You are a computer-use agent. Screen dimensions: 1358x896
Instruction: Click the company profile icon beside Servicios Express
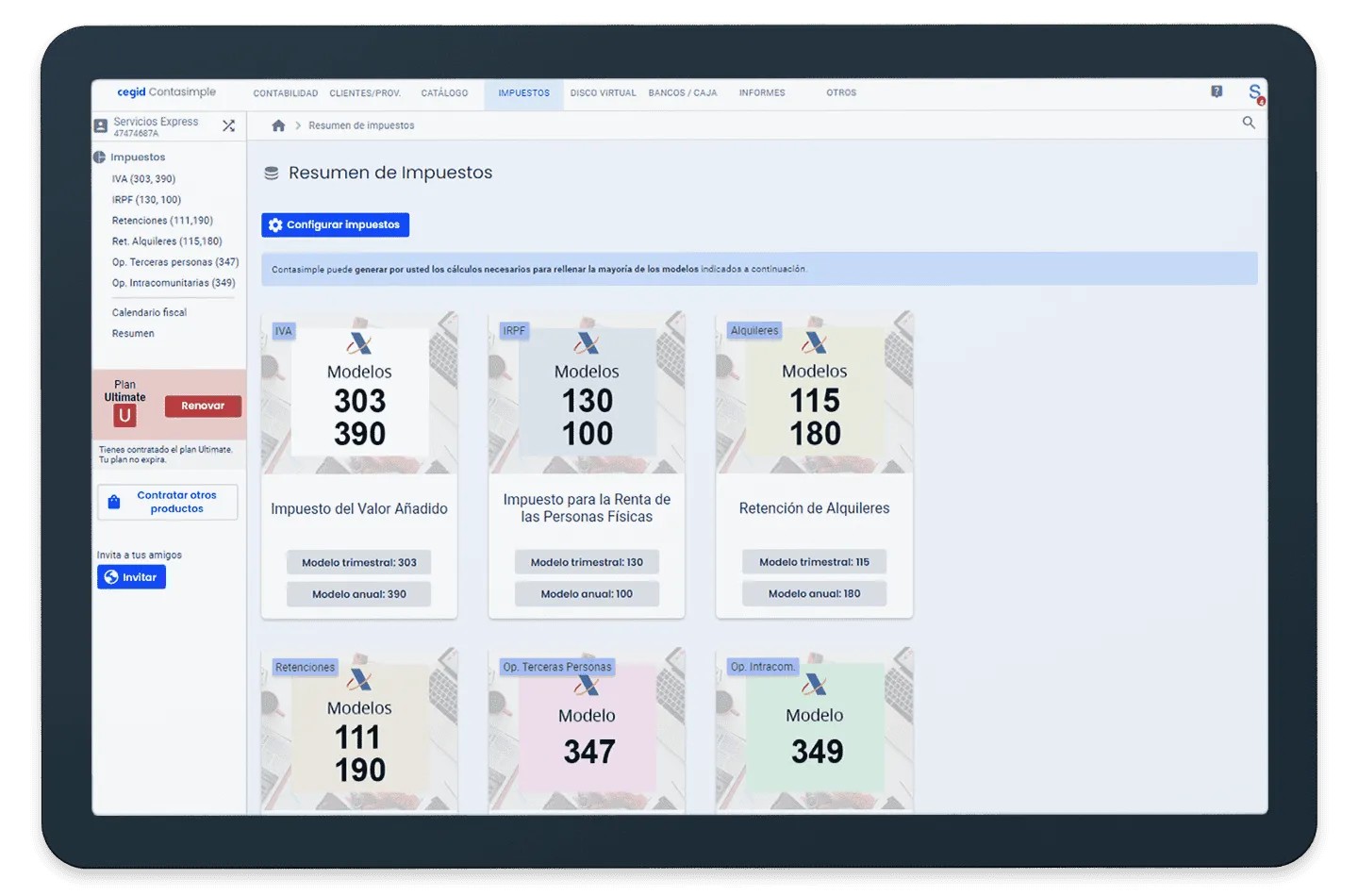(101, 125)
